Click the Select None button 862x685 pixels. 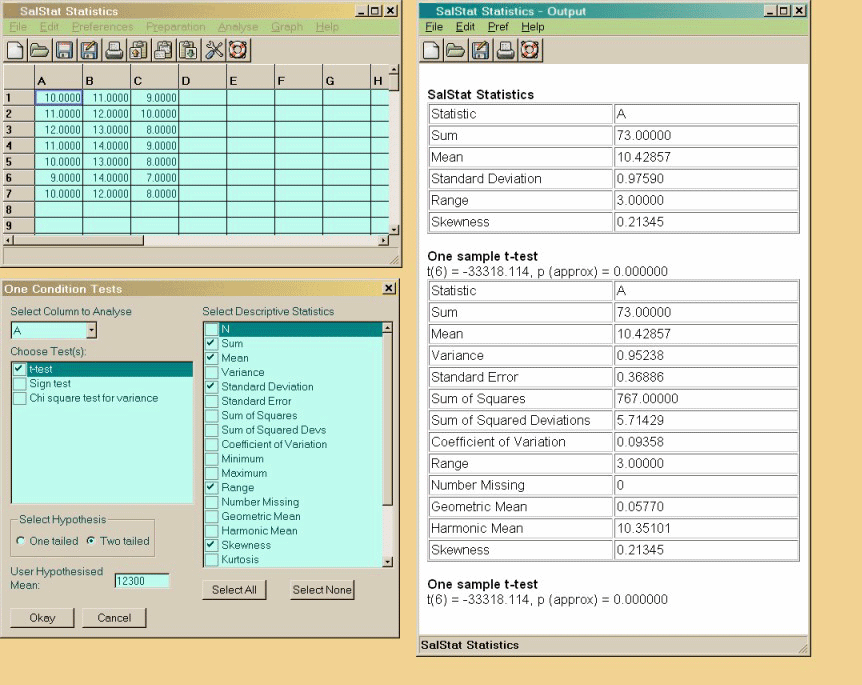pos(322,590)
